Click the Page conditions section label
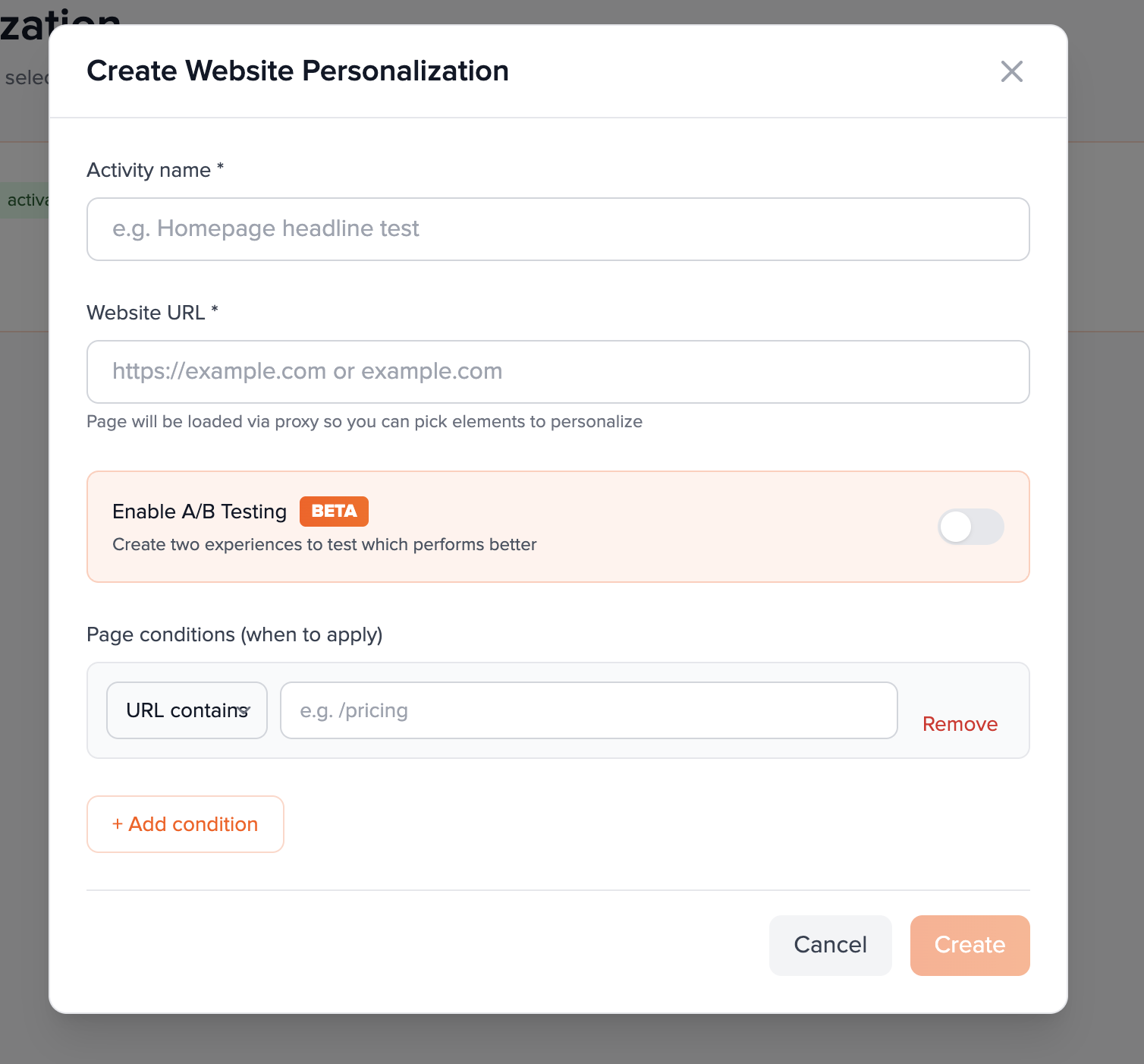1144x1064 pixels. pyautogui.click(x=234, y=634)
